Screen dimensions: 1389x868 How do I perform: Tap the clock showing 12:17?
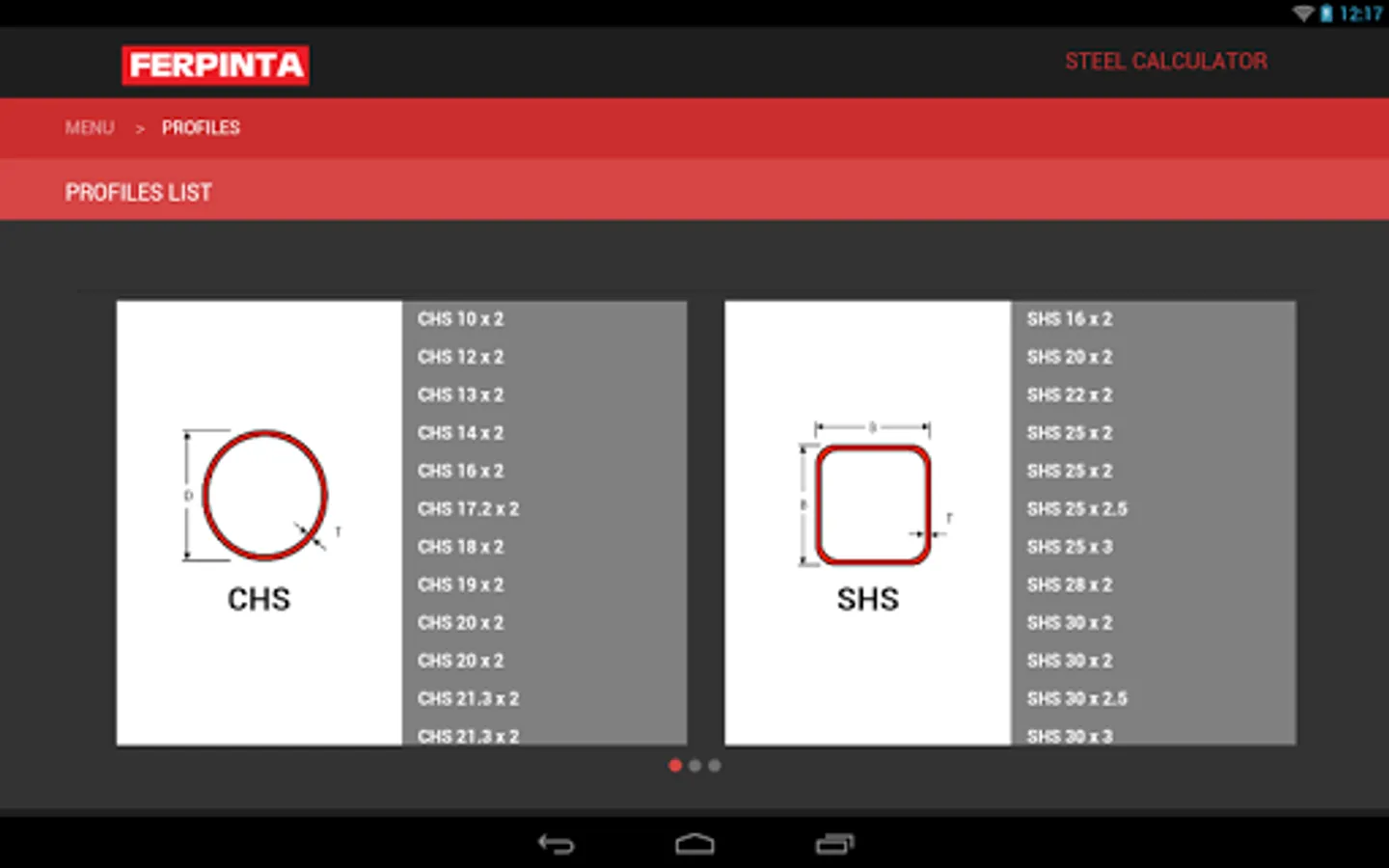(x=1360, y=14)
